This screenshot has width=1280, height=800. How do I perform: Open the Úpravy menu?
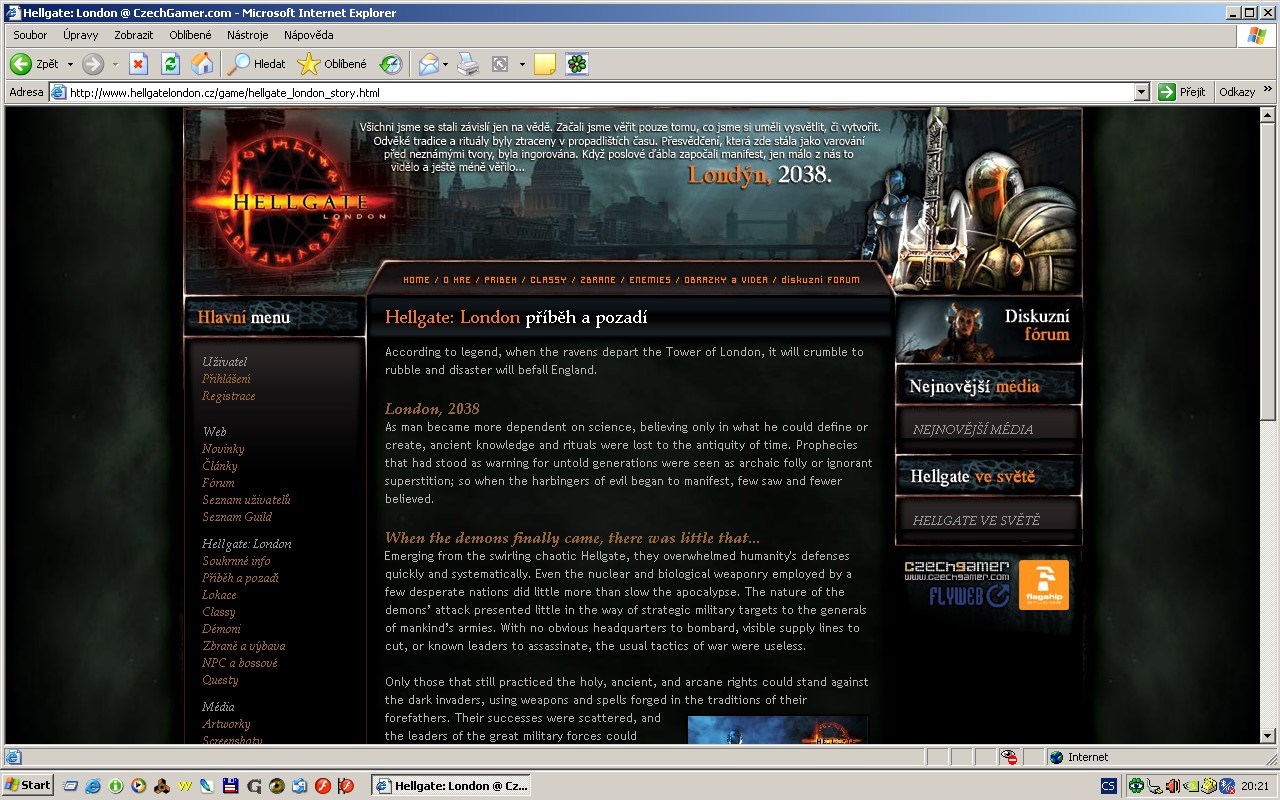(80, 35)
